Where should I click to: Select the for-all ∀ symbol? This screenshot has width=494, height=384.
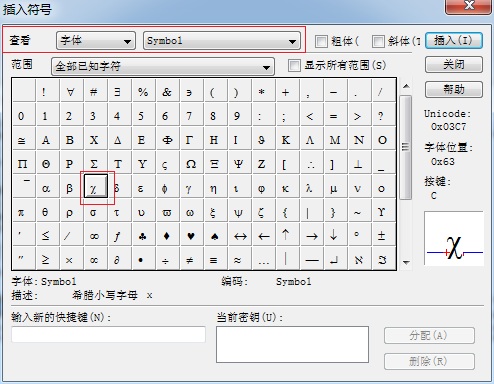(71, 92)
